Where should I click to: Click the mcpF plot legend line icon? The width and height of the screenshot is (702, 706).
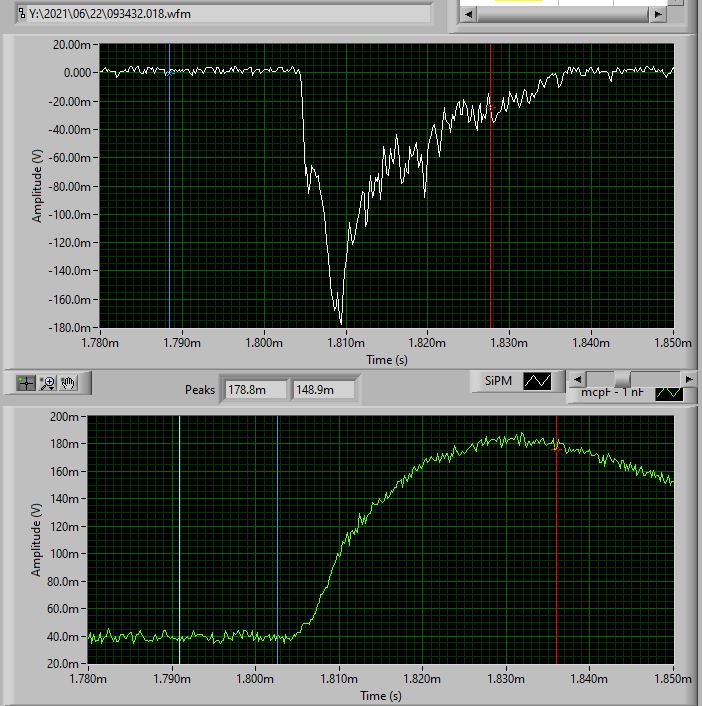point(669,393)
